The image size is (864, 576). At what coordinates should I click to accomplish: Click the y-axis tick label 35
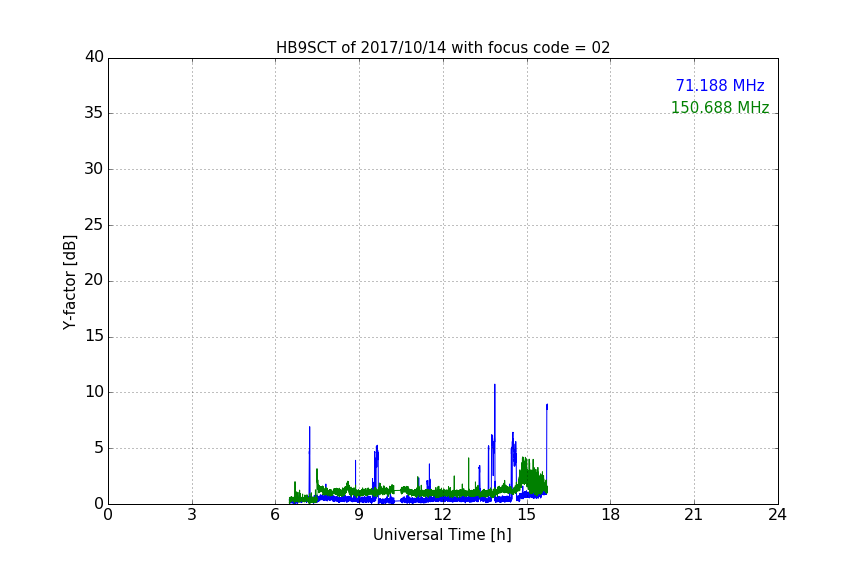point(94,113)
